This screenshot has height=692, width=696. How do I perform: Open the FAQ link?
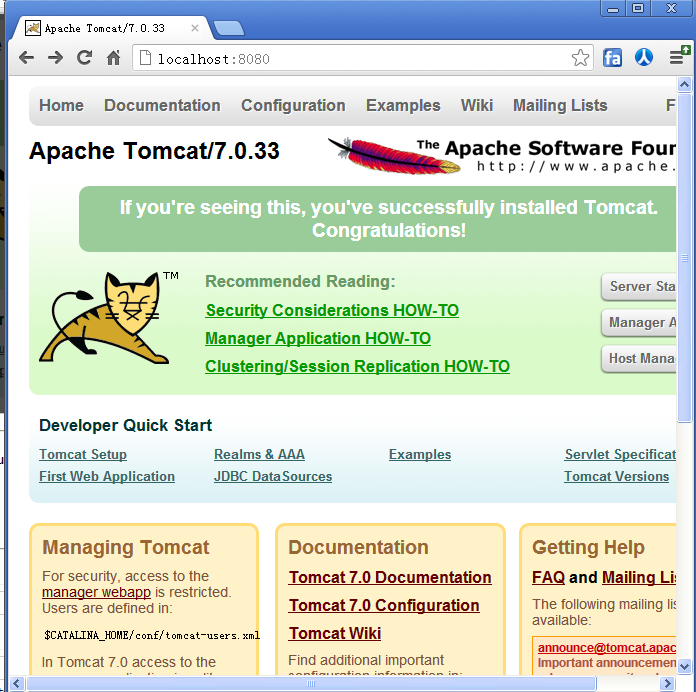pos(548,577)
